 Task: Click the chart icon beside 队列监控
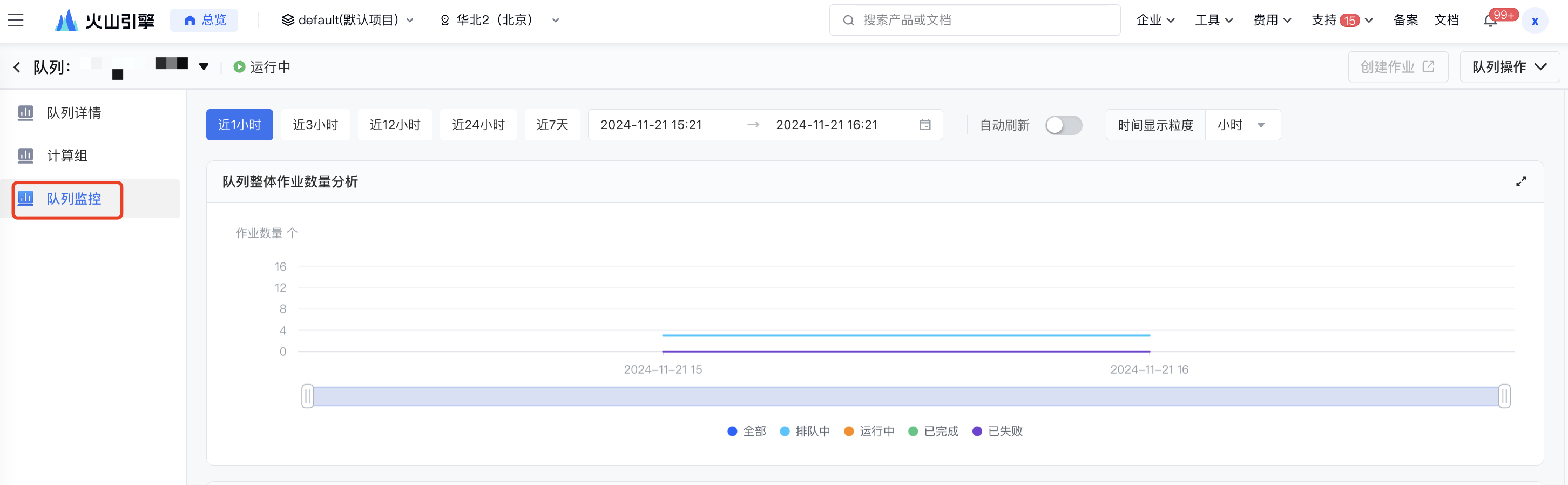[25, 198]
